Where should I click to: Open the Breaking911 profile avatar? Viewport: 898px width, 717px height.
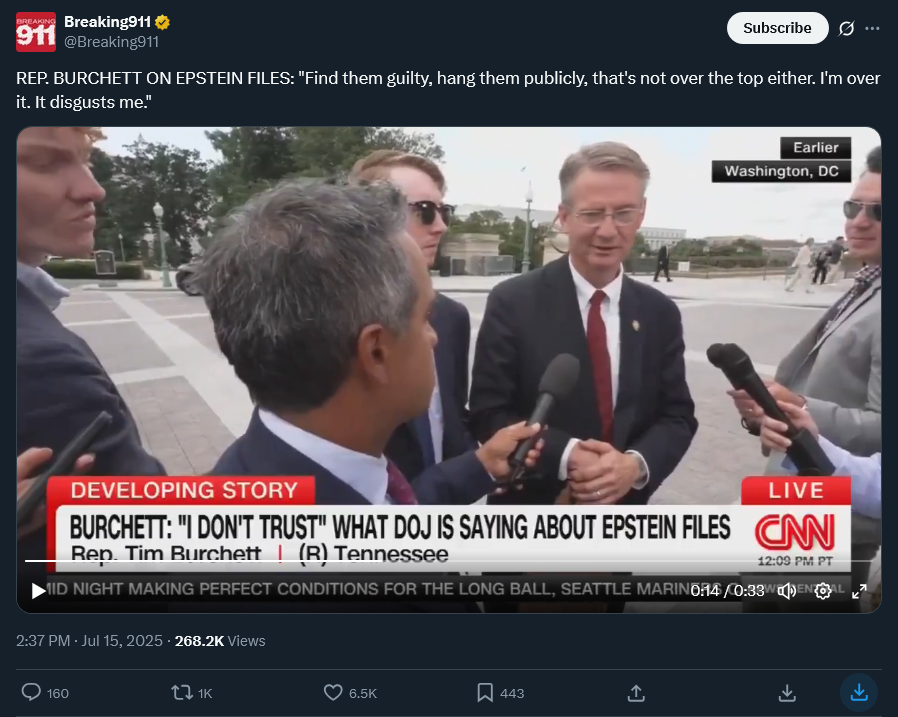click(36, 32)
